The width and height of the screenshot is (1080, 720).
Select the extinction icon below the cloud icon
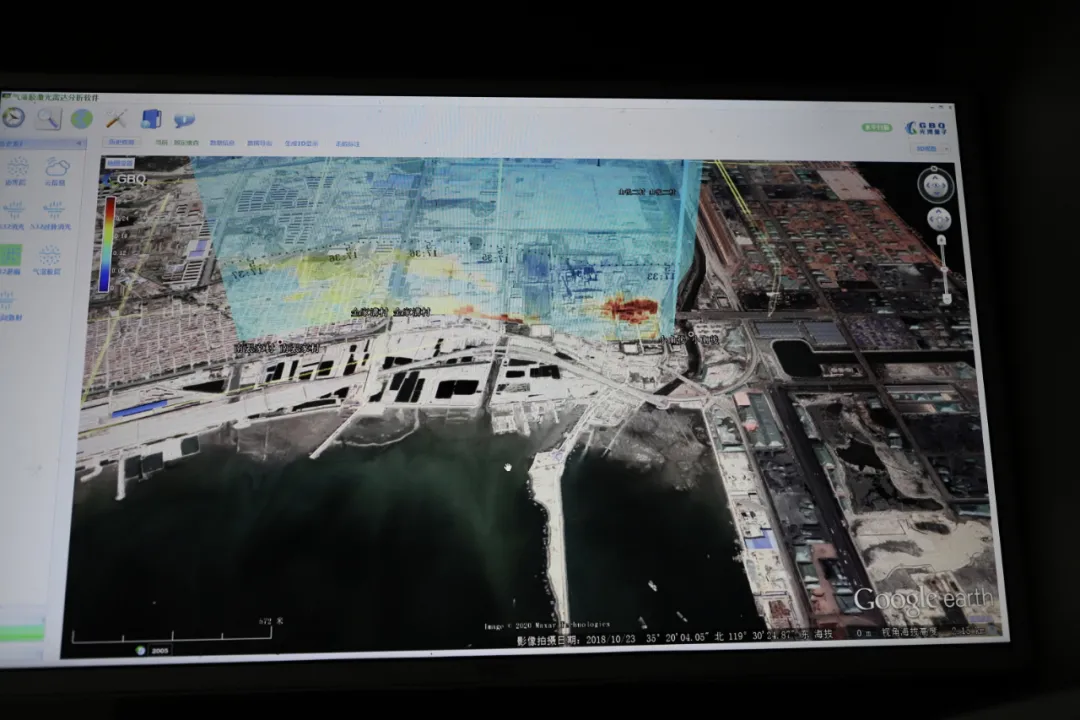coord(54,210)
